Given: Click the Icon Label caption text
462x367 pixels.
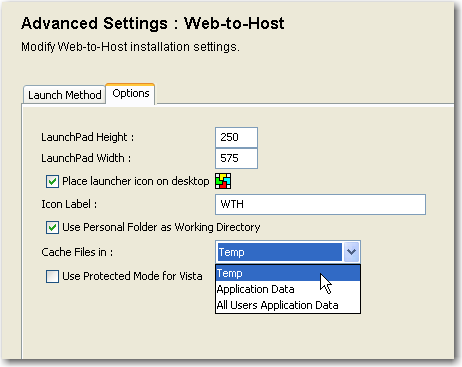Looking at the screenshot, I should tap(69, 204).
